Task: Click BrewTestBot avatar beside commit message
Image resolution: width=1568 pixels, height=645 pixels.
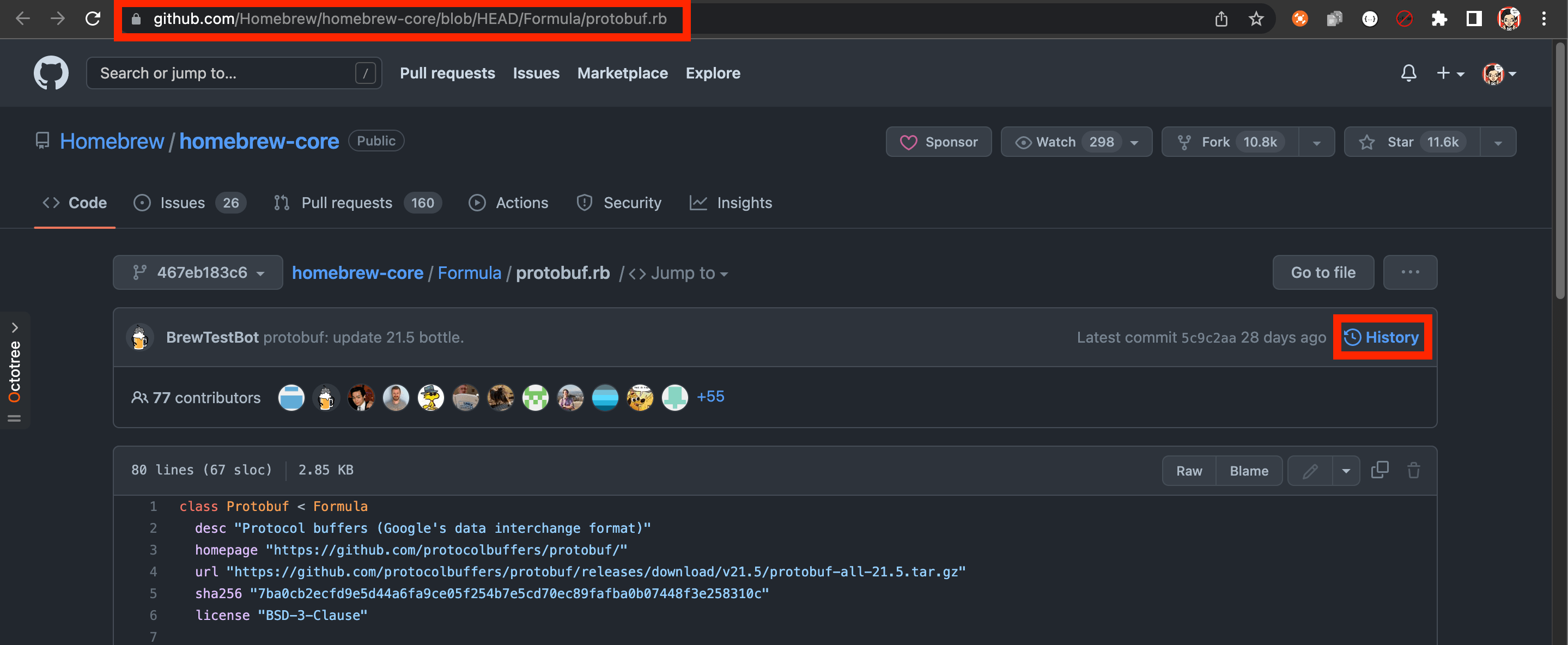Action: point(139,337)
